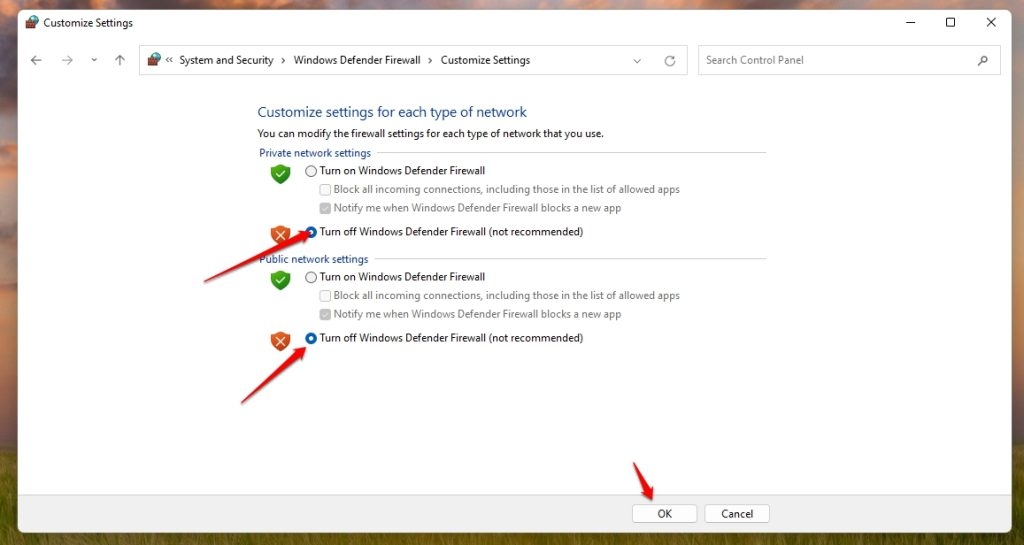Expand chevron after System and Security
1024x545 pixels.
pos(283,60)
